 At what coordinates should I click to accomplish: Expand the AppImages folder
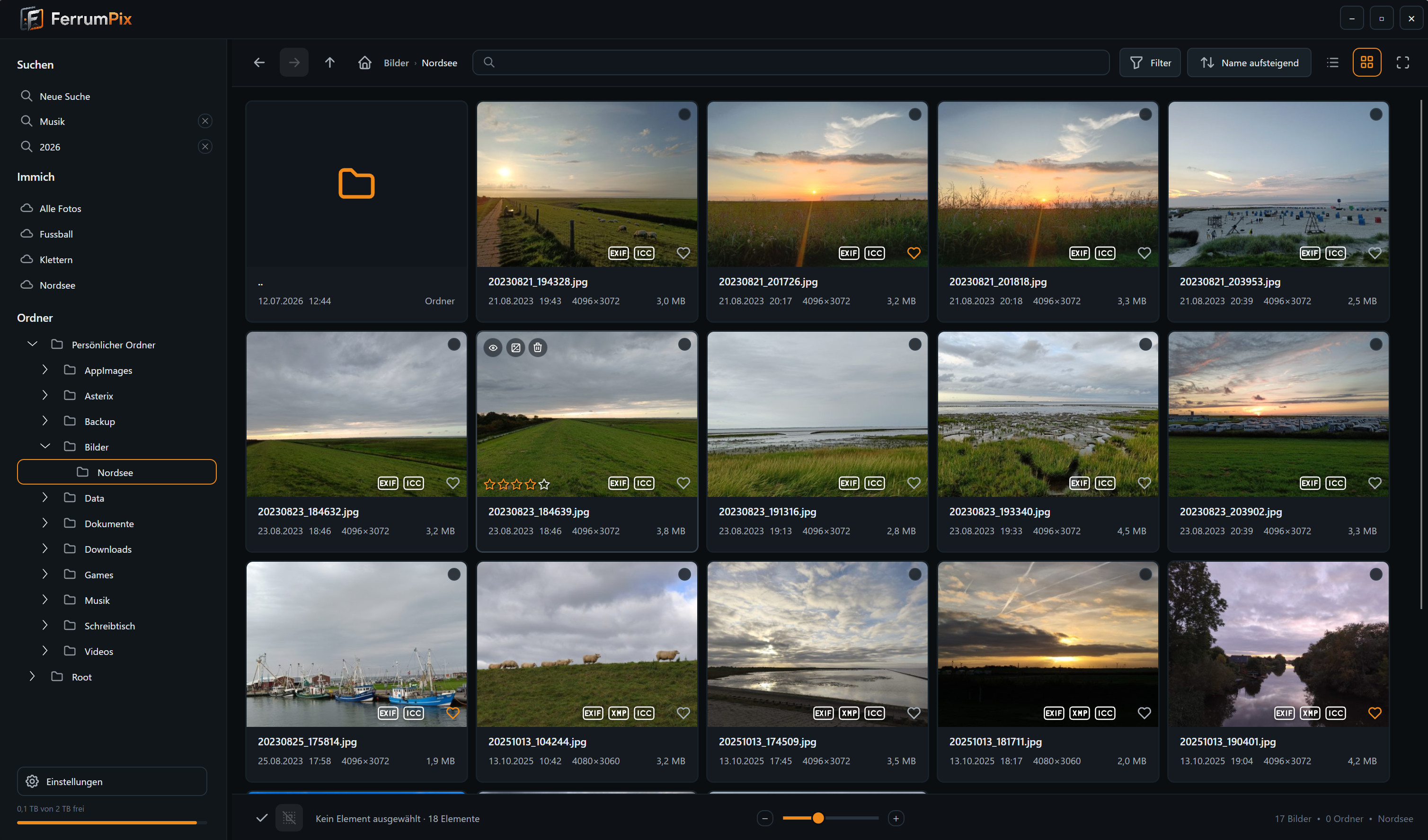45,370
